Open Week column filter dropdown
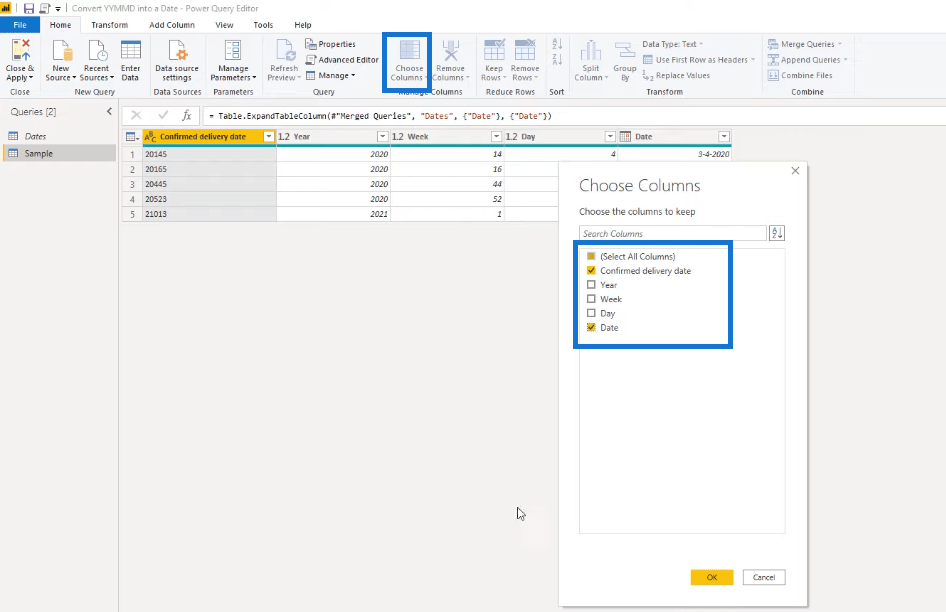The image size is (946, 612). pos(497,137)
